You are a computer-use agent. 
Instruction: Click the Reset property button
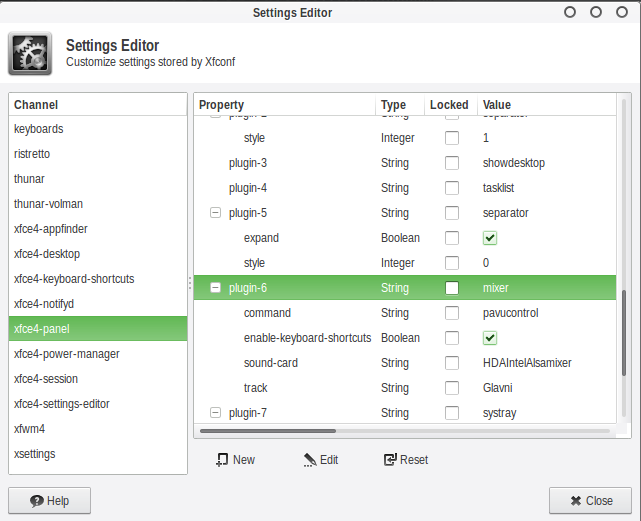405,460
